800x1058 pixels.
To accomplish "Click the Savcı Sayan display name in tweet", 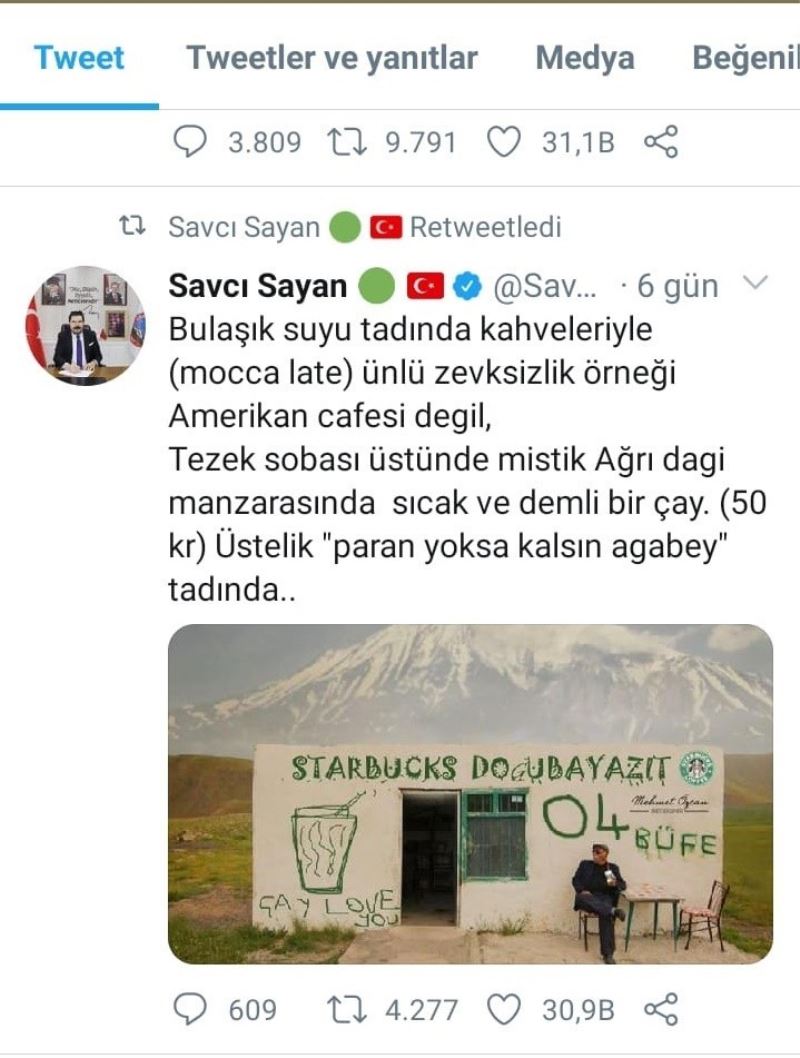I will [x=258, y=285].
